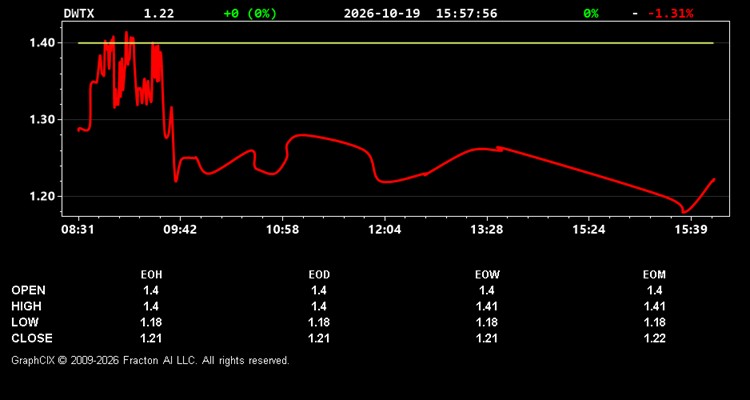Click the DWTX ticker symbol
The width and height of the screenshot is (750, 400).
click(79, 13)
